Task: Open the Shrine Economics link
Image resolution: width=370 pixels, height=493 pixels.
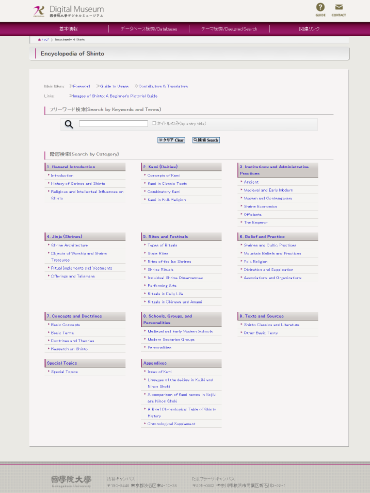Action: 260,206
